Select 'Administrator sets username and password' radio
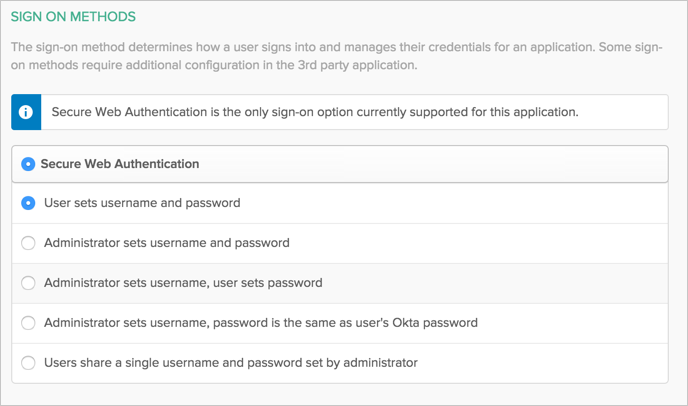The image size is (688, 406). pyautogui.click(x=28, y=243)
